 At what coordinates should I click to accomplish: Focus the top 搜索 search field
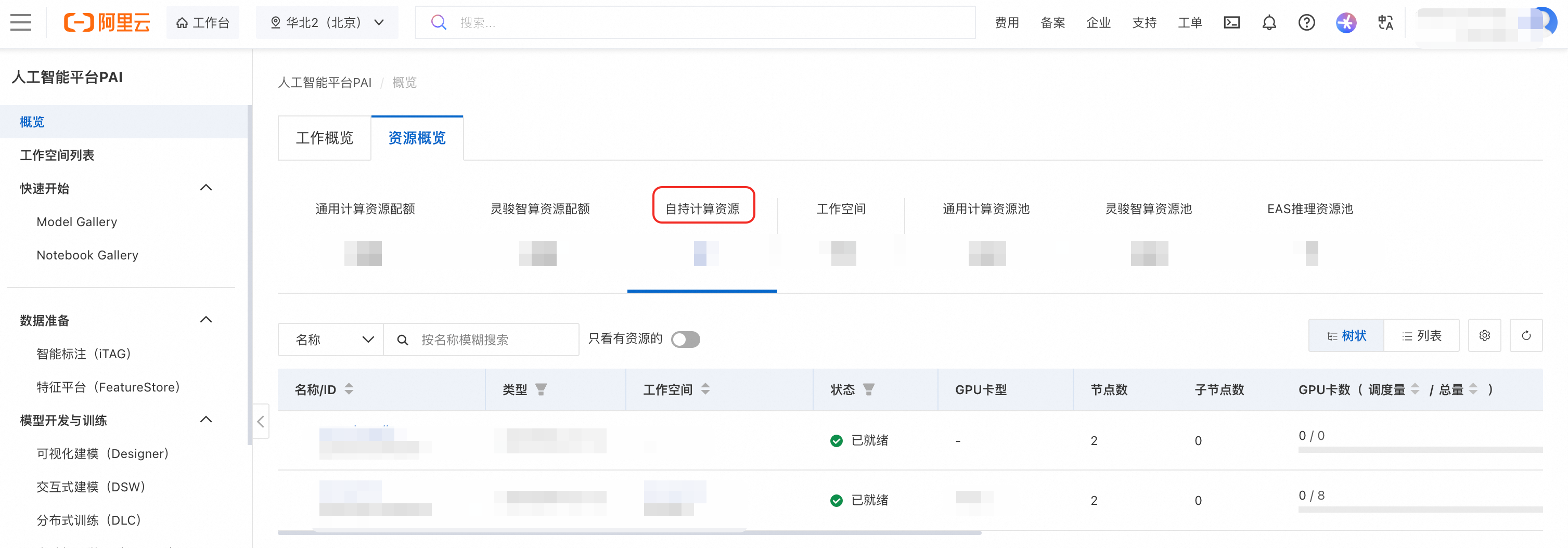pyautogui.click(x=695, y=22)
